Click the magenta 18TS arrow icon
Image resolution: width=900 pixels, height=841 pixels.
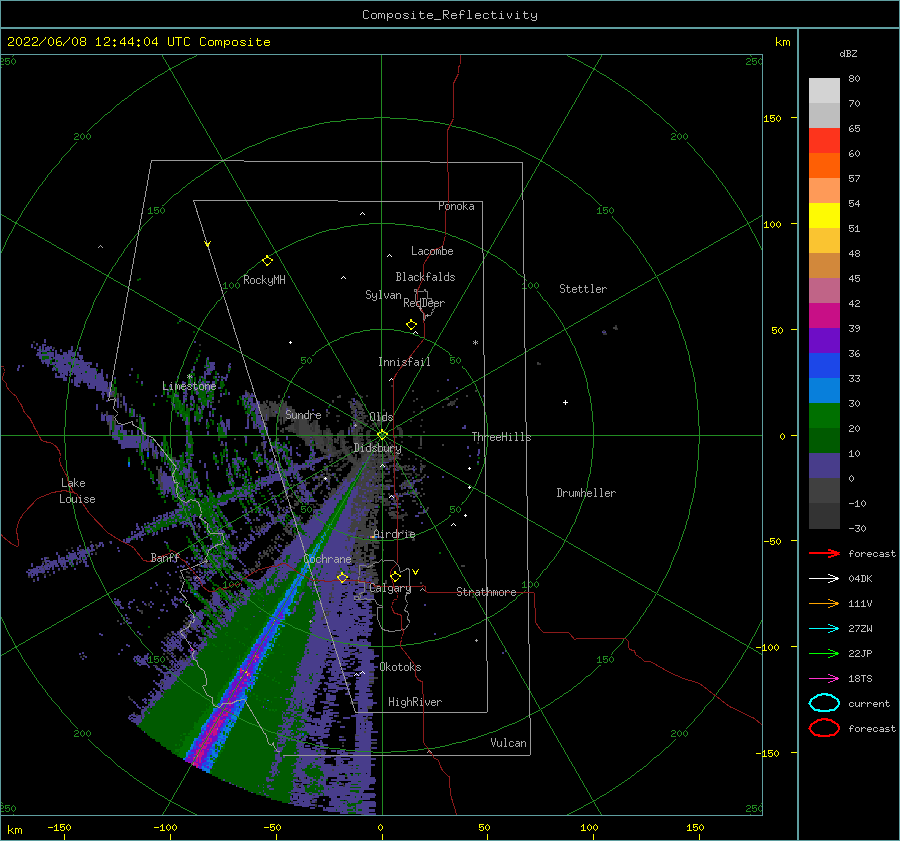click(x=824, y=679)
